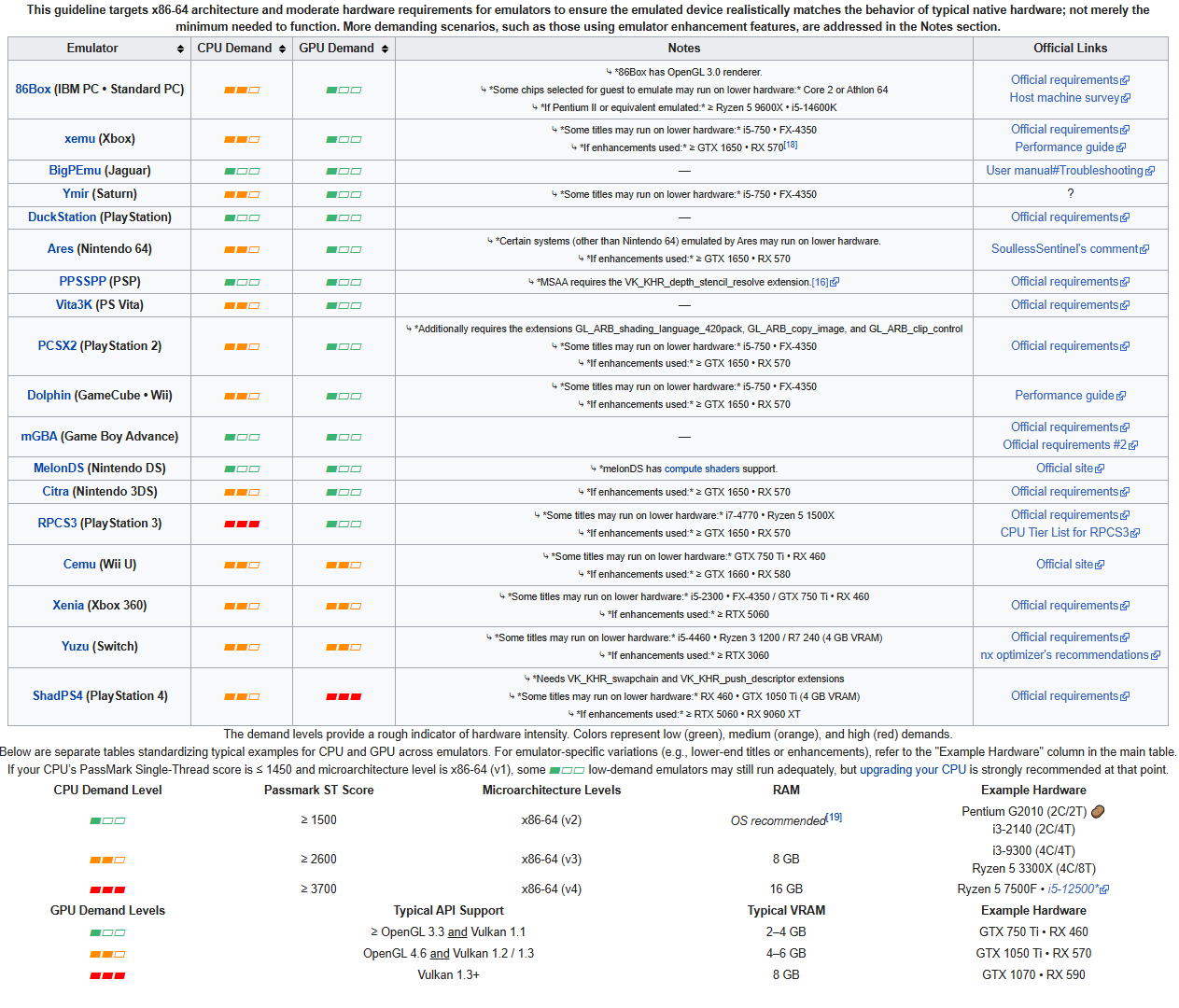The height and width of the screenshot is (1008, 1179).
Task: Click the green bars icon in GPU Demand Levels table
Action: coord(107,932)
